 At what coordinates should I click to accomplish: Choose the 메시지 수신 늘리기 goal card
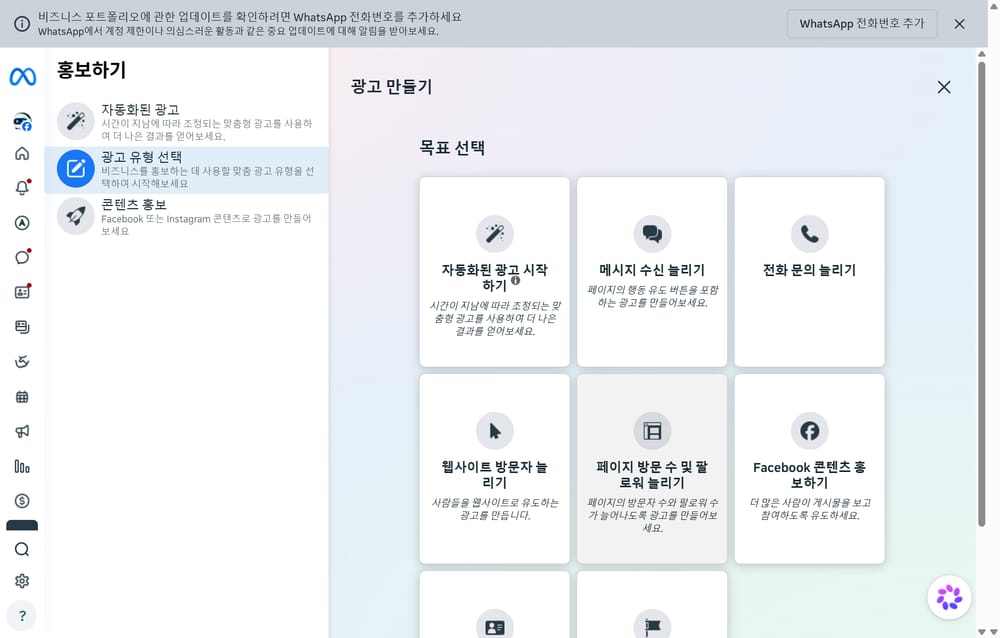coord(652,272)
